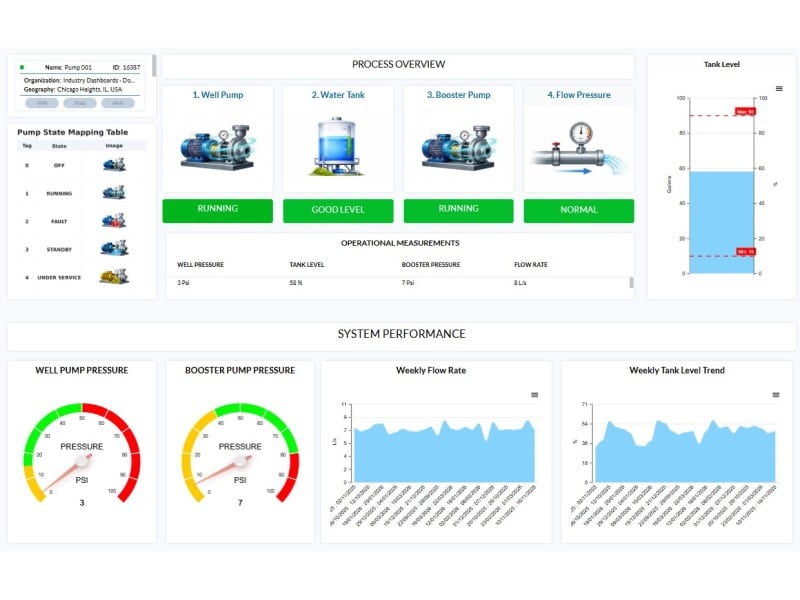Screen dimensions: 800x600
Task: Click the Well Pump image in Process Overview
Action: tap(217, 145)
